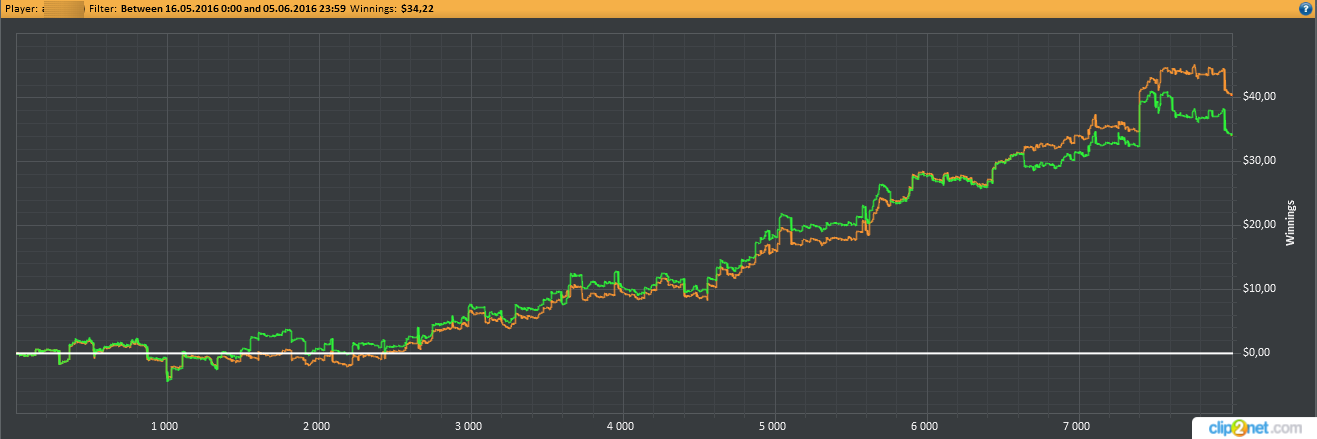The height and width of the screenshot is (439, 1317).
Task: Click the $40,00 y-axis label
Action: point(1257,96)
